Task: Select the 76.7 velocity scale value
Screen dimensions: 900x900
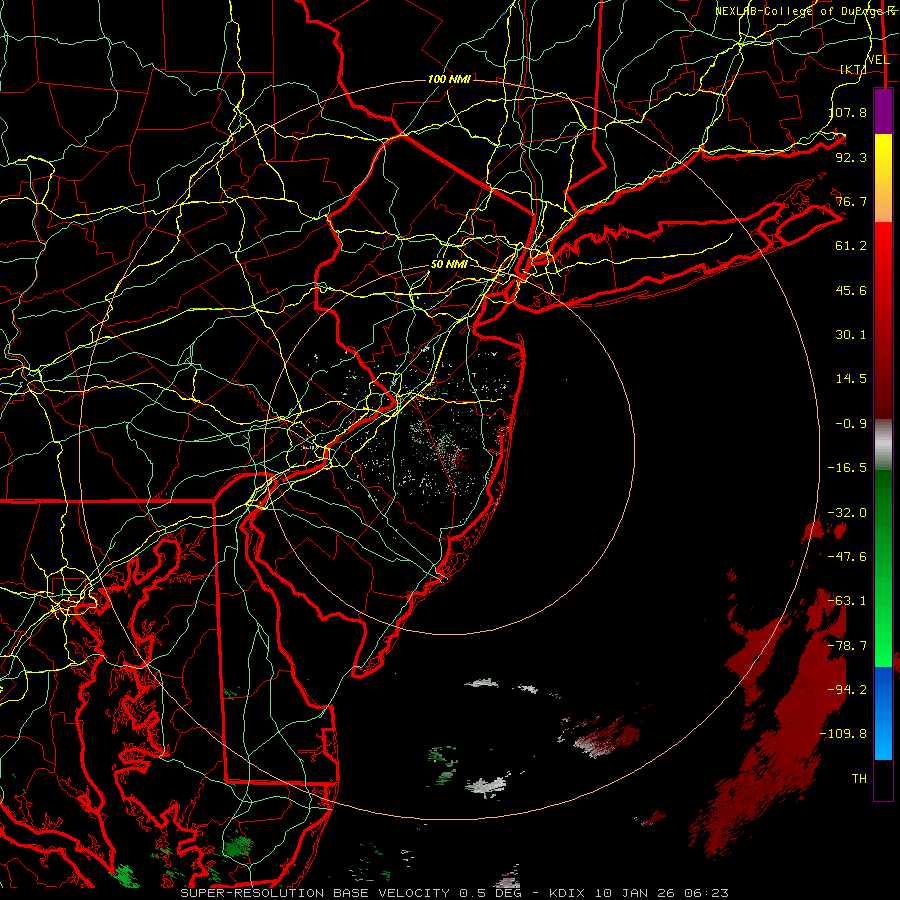Action: pyautogui.click(x=851, y=201)
